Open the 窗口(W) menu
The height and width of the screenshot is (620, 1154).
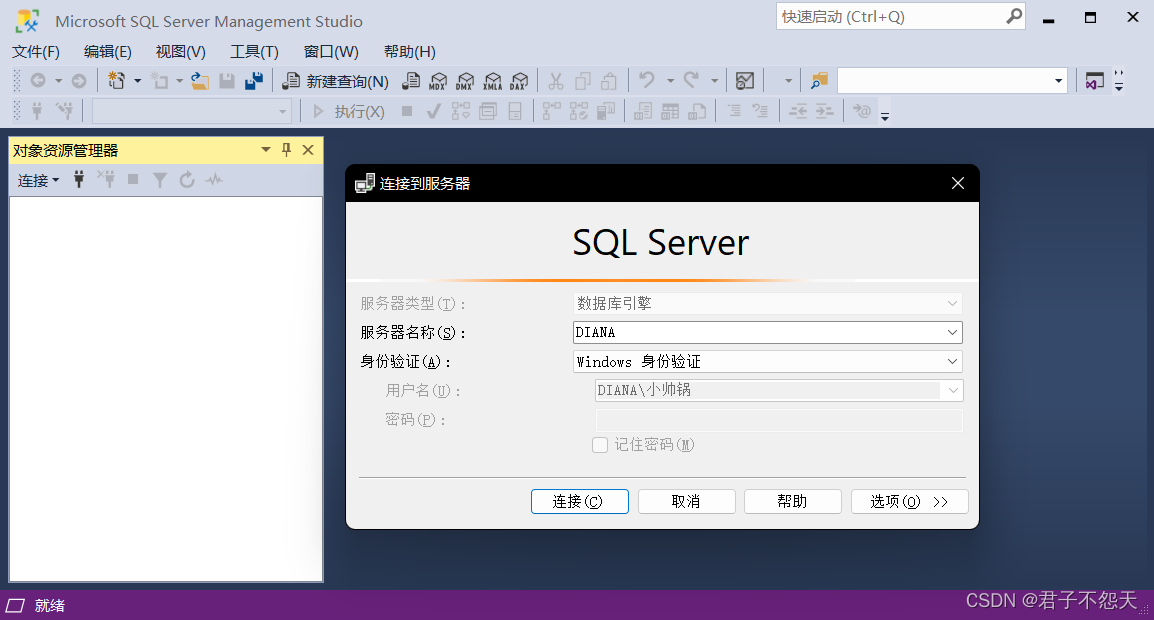pos(330,52)
